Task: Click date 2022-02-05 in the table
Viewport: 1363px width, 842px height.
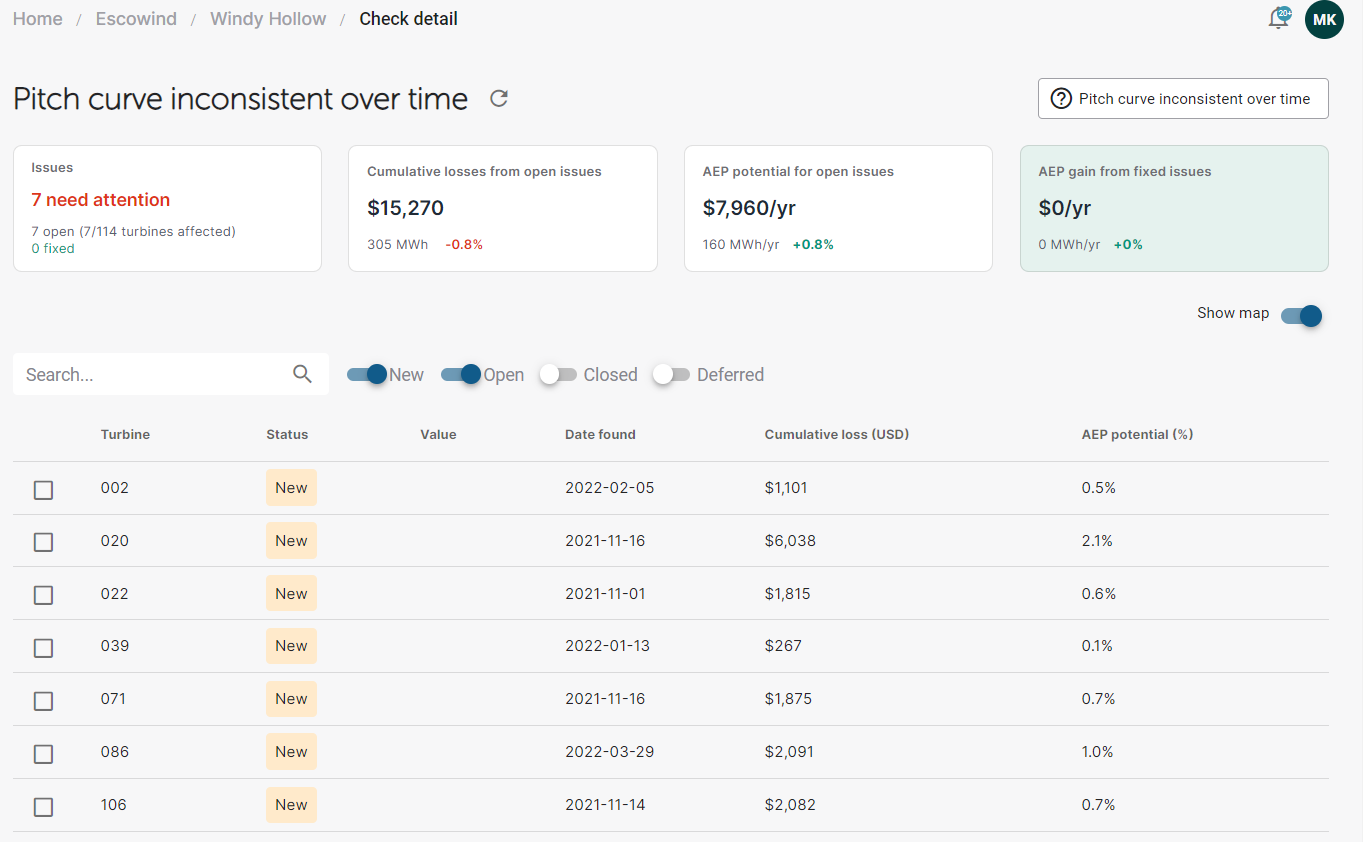Action: click(610, 488)
